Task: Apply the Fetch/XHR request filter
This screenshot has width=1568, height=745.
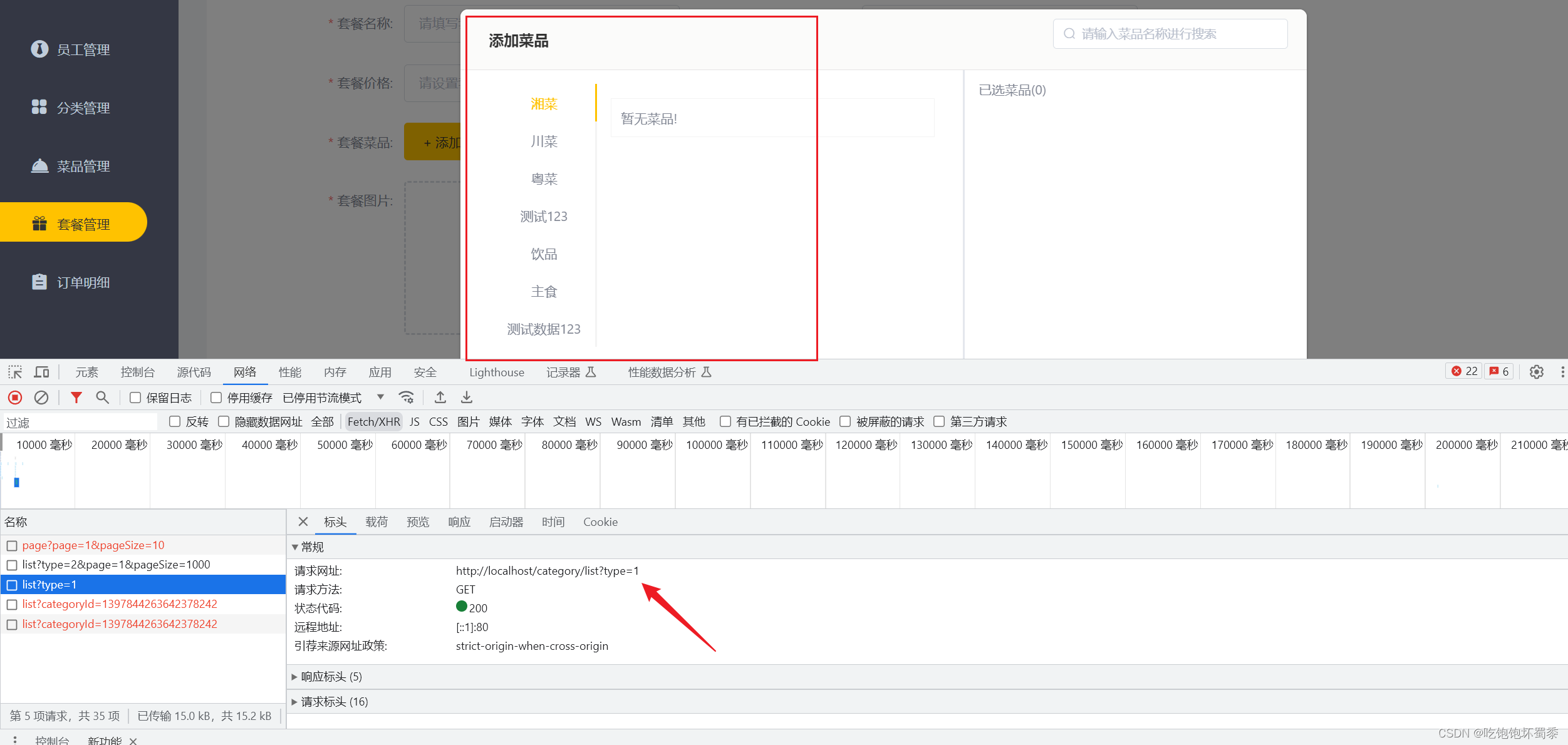Action: [x=373, y=421]
